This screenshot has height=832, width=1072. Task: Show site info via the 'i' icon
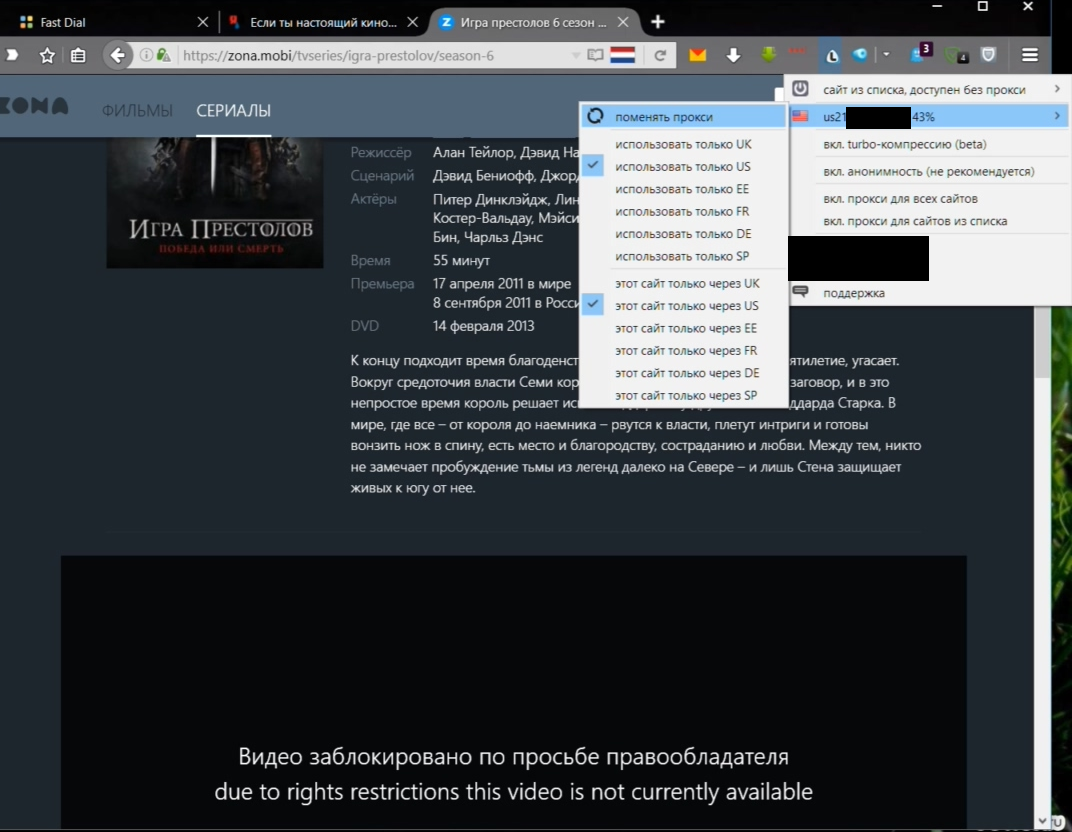[146, 55]
